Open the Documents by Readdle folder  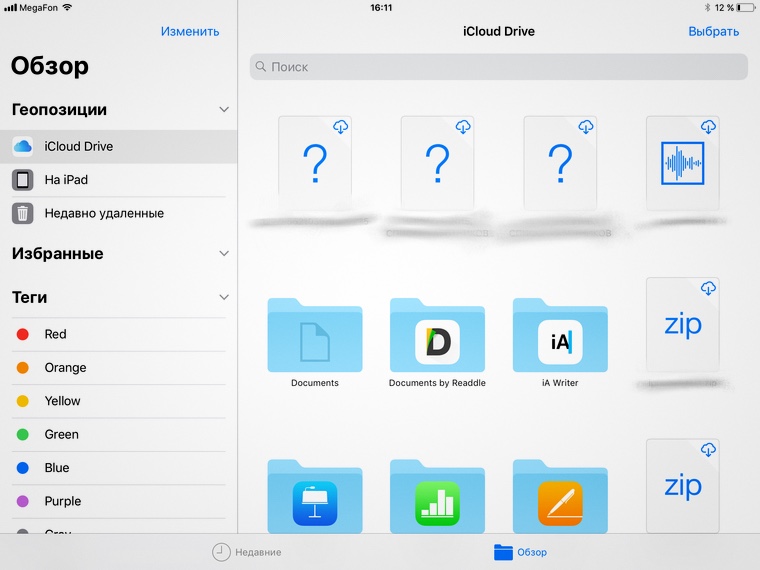(x=437, y=335)
